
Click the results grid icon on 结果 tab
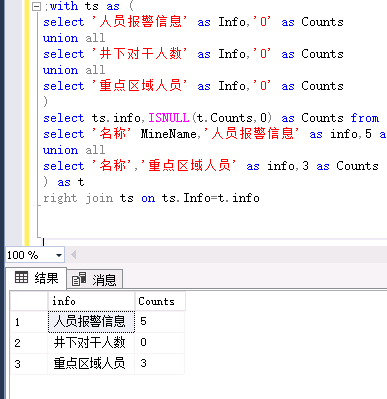click(x=21, y=277)
